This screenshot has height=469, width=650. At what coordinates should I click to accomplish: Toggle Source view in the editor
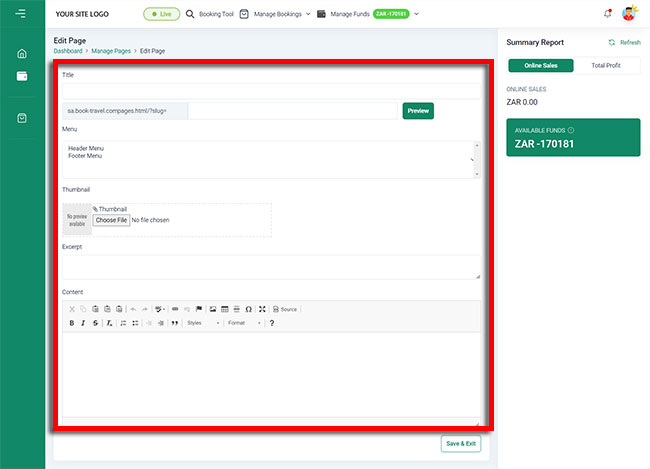point(285,309)
